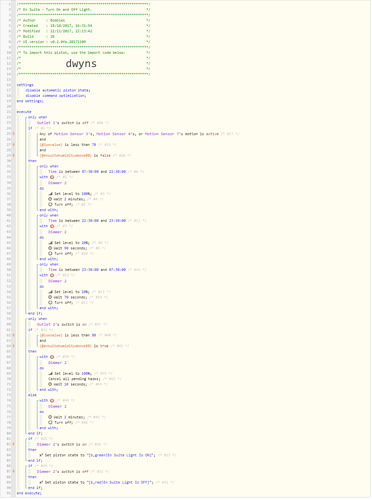
Task: Click the power icon on line 47
Action: (x=50, y=253)
